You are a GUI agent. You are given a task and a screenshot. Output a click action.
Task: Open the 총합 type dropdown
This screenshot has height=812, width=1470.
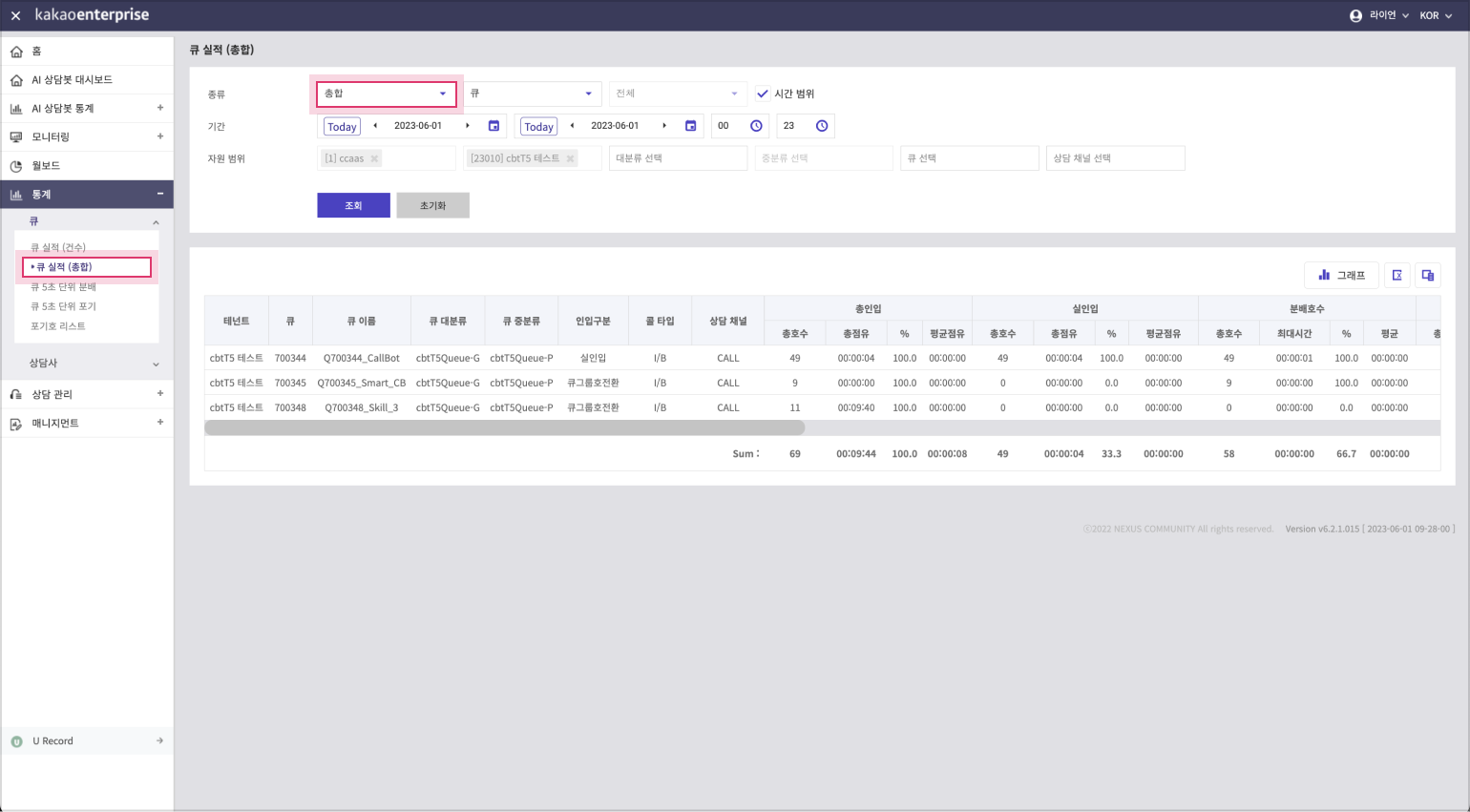[386, 94]
